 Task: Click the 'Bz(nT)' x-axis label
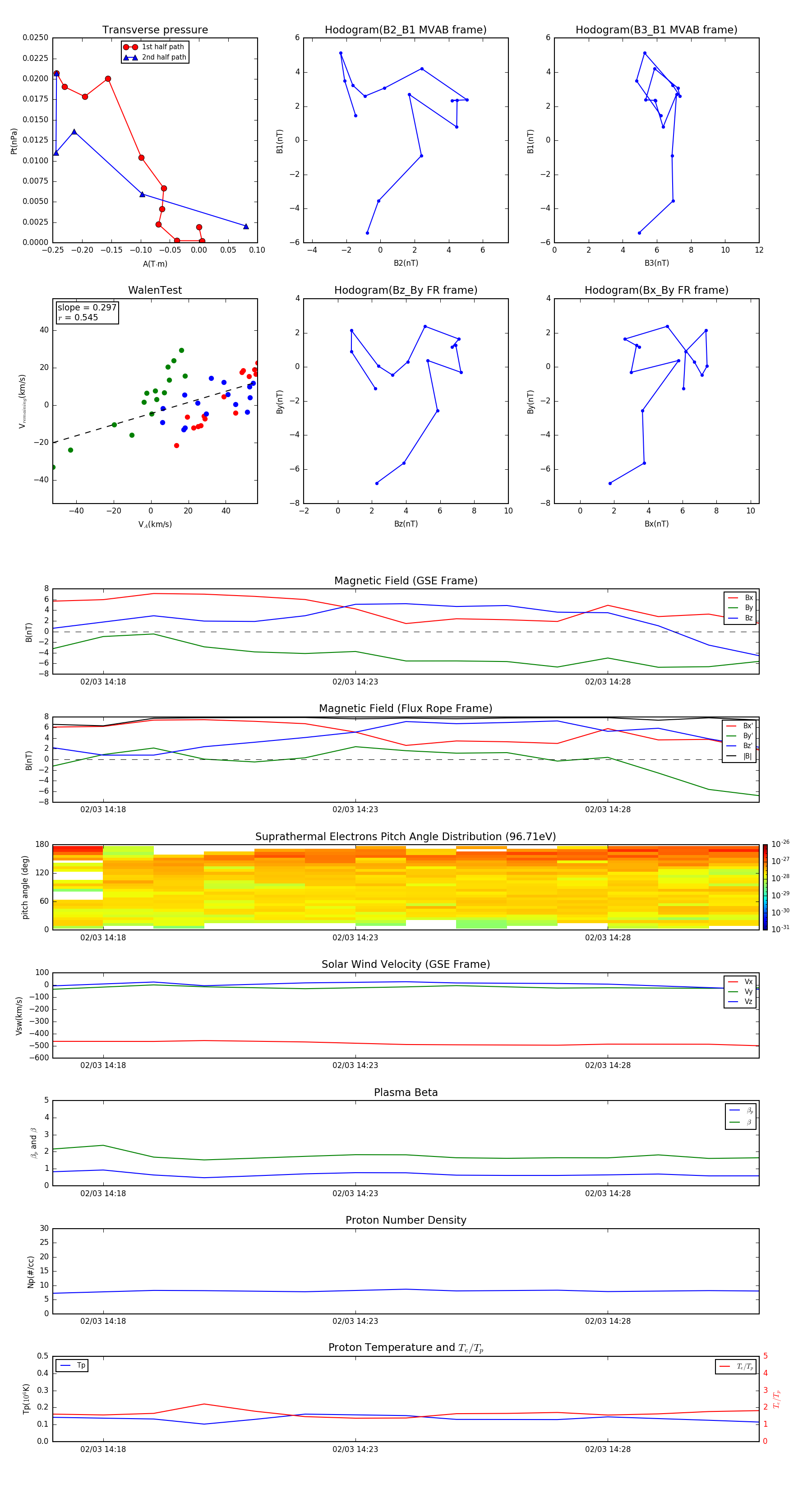(x=406, y=524)
